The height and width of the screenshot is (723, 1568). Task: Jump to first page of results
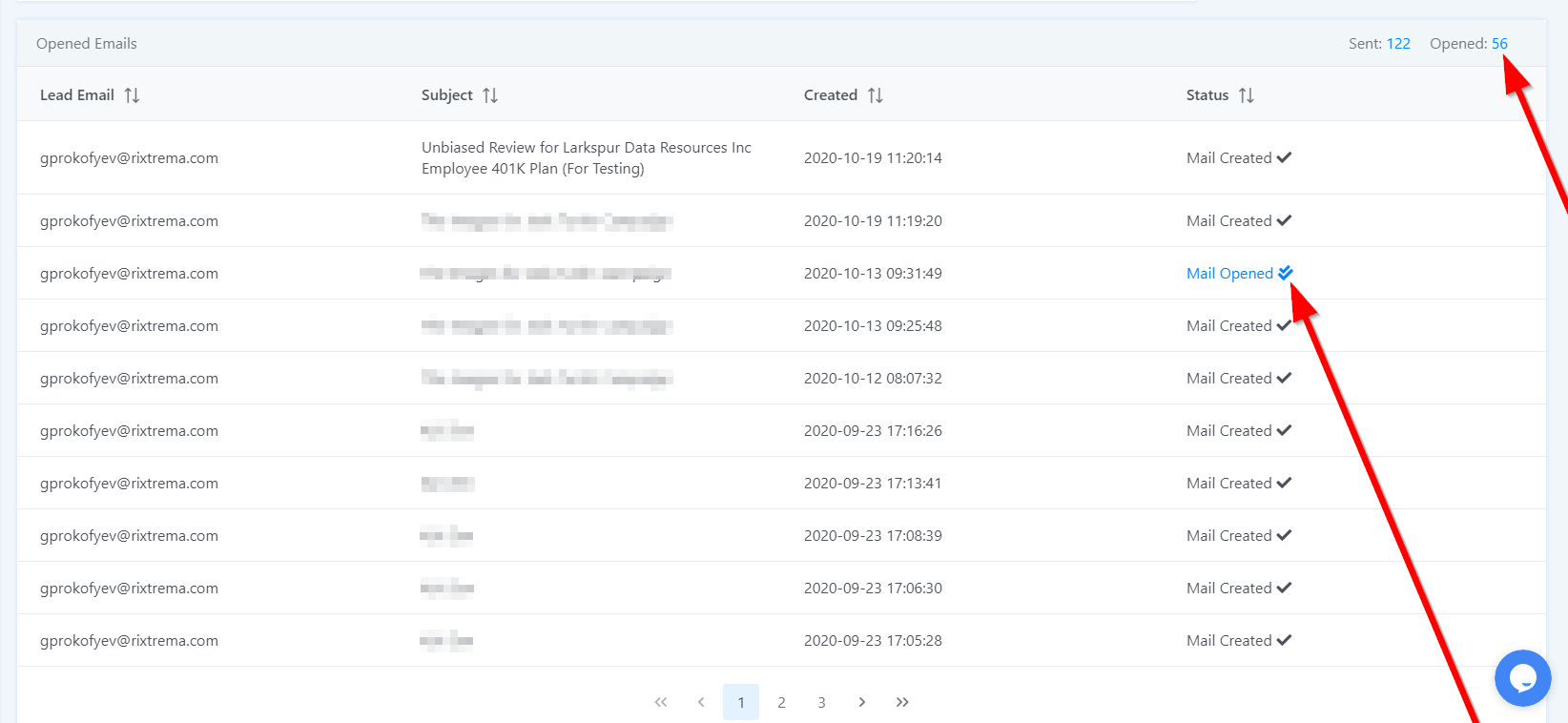pos(661,702)
